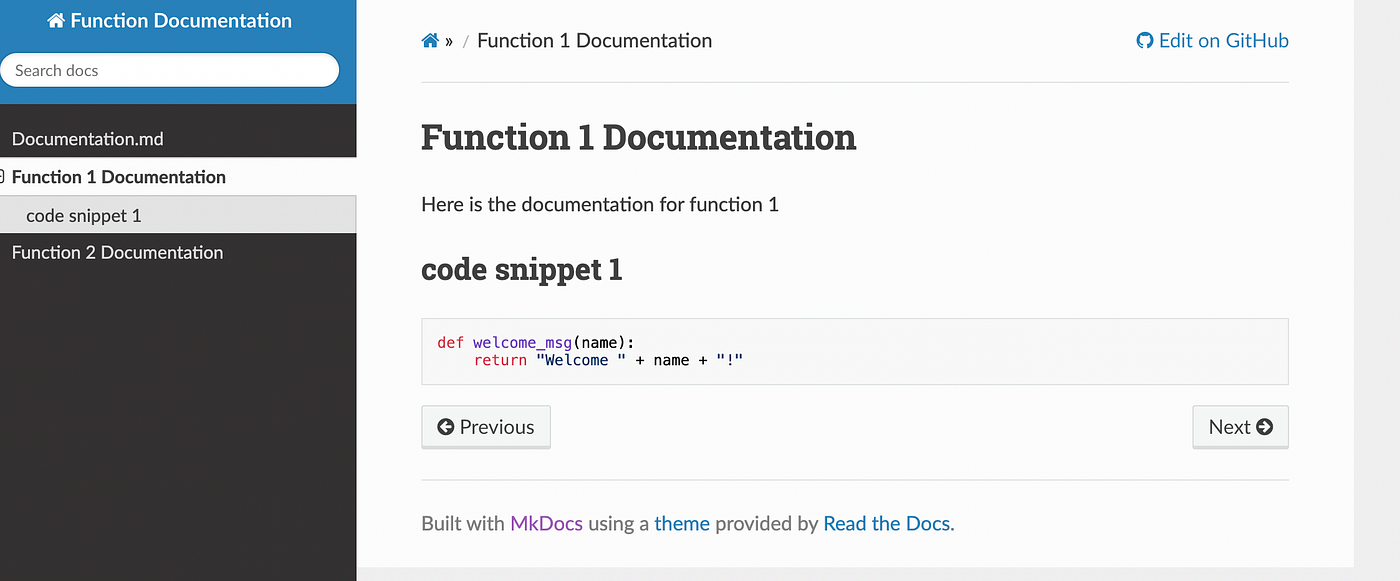This screenshot has height=581, width=1400.
Task: Select Function 2 Documentation in the sidebar
Action: [x=117, y=253]
